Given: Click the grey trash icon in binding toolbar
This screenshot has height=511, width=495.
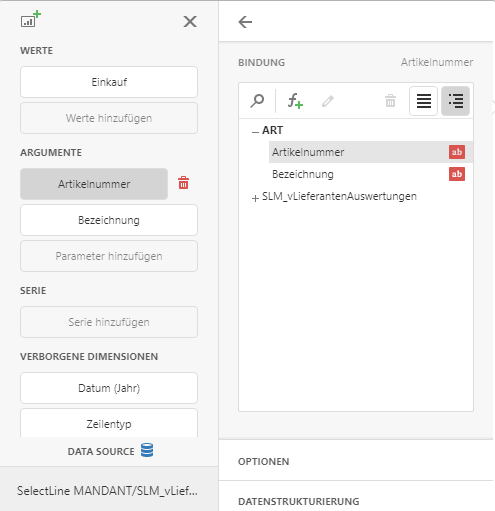Looking at the screenshot, I should (x=390, y=101).
